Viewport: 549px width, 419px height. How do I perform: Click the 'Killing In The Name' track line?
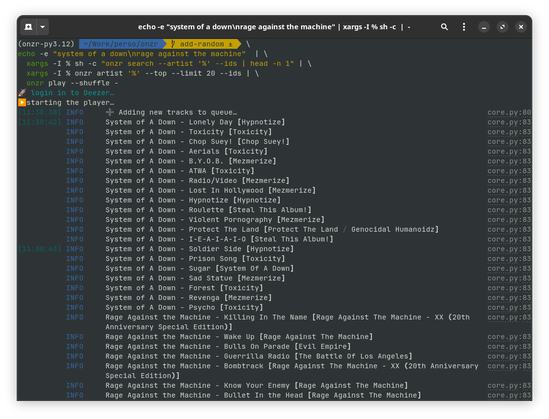coord(287,322)
